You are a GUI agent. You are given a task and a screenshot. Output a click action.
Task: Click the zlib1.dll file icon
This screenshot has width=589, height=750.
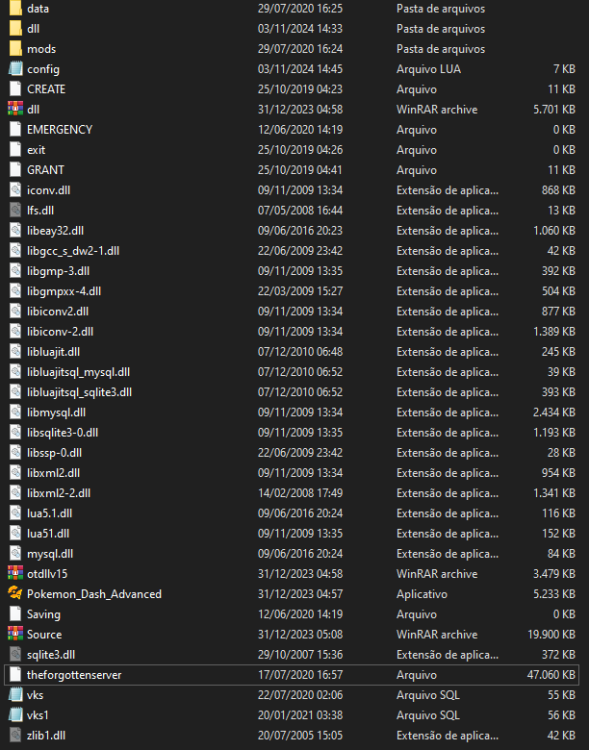pyautogui.click(x=15, y=735)
